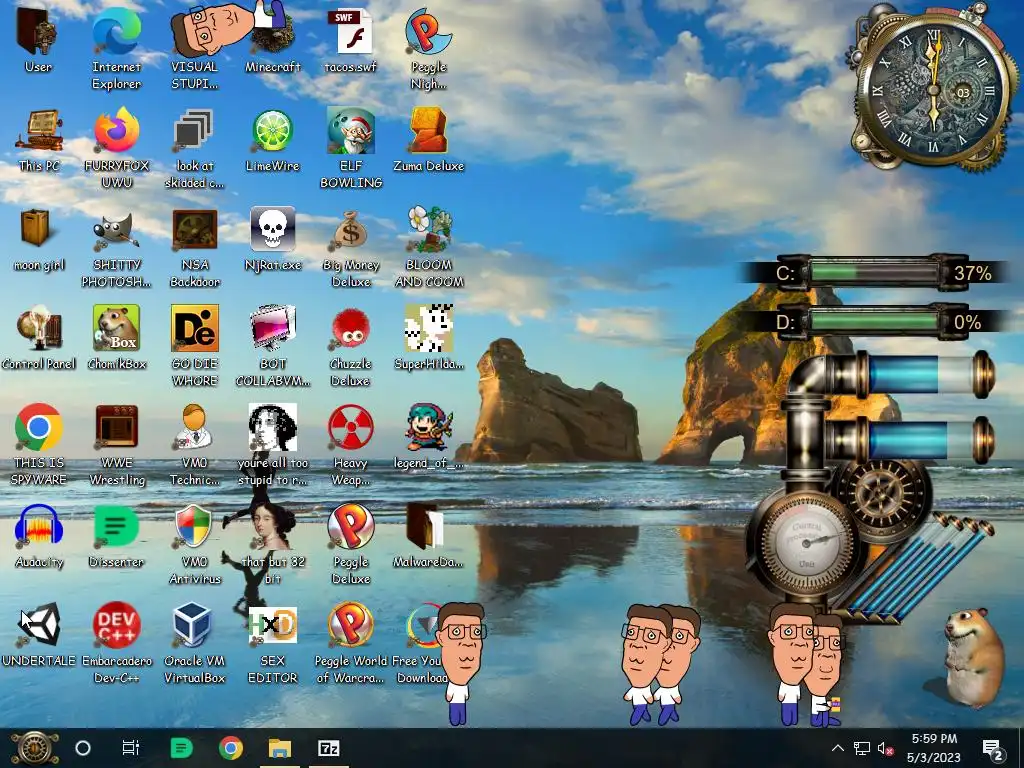Screen dimensions: 1024x768
Task: Launch ChomikBox shortcut
Action: (x=116, y=338)
